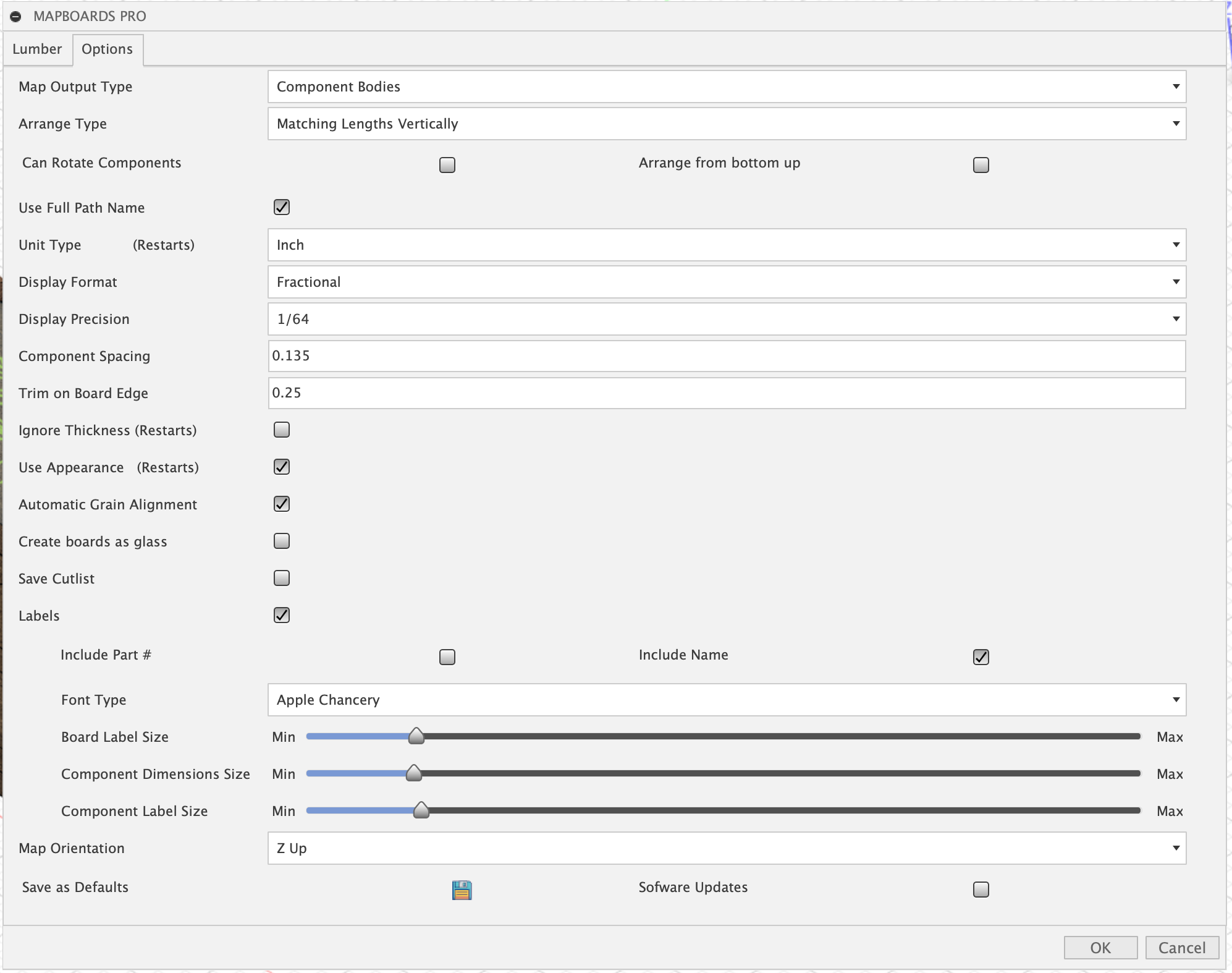Check Arrange from bottom up

(981, 165)
